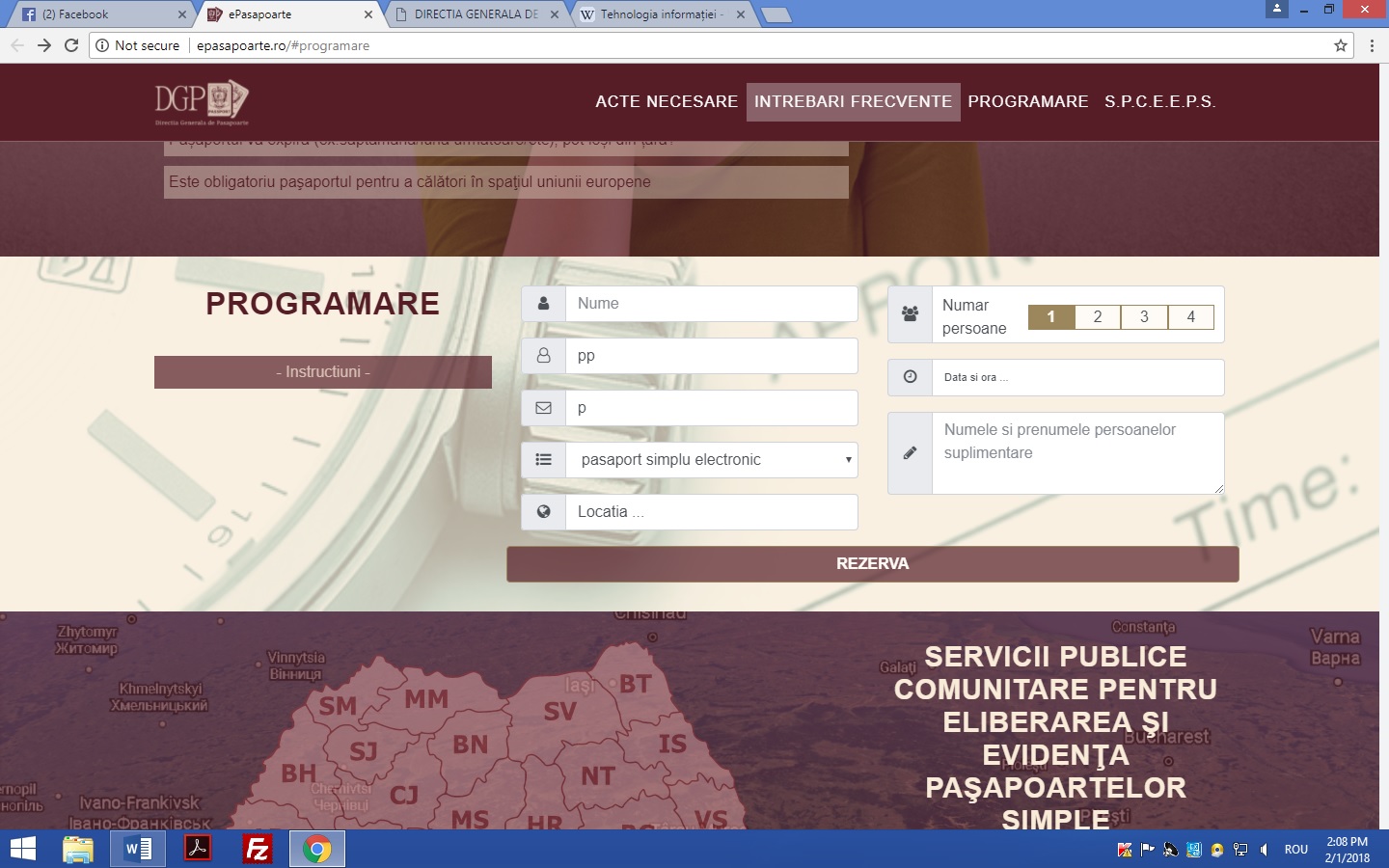
Task: Open the Data si ora picker
Action: click(x=1076, y=377)
